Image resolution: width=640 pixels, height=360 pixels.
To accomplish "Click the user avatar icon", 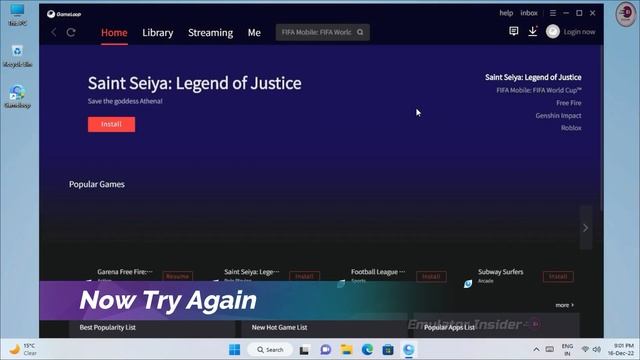I will click(x=553, y=31).
